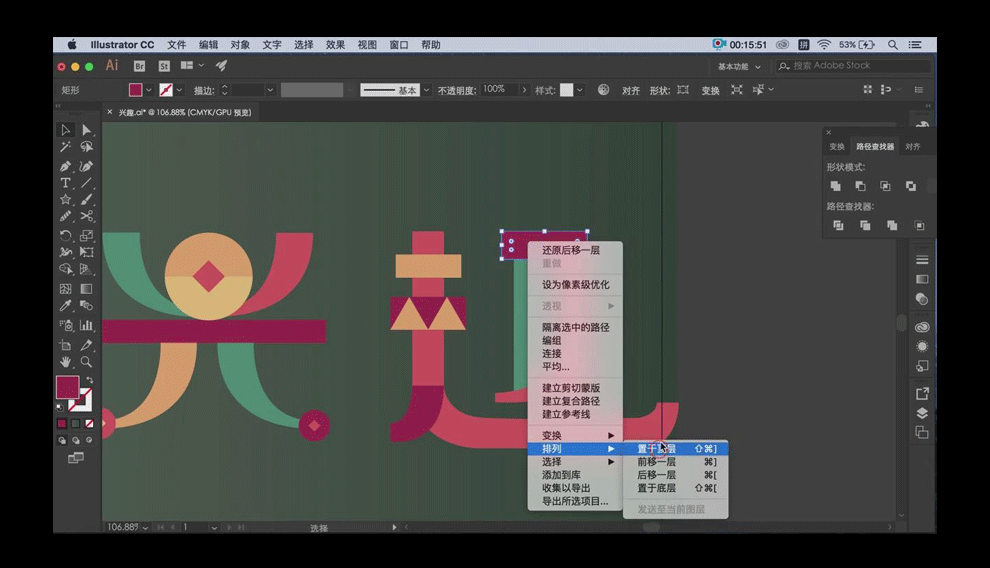Activate the Zoom magnifier tool

[x=87, y=362]
